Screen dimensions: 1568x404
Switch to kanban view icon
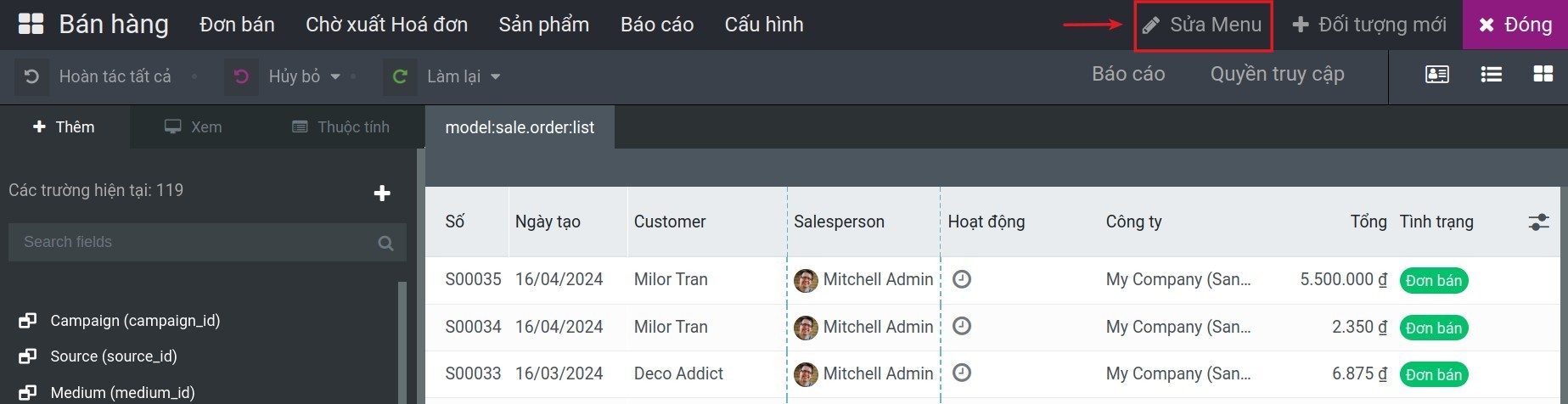click(1543, 75)
